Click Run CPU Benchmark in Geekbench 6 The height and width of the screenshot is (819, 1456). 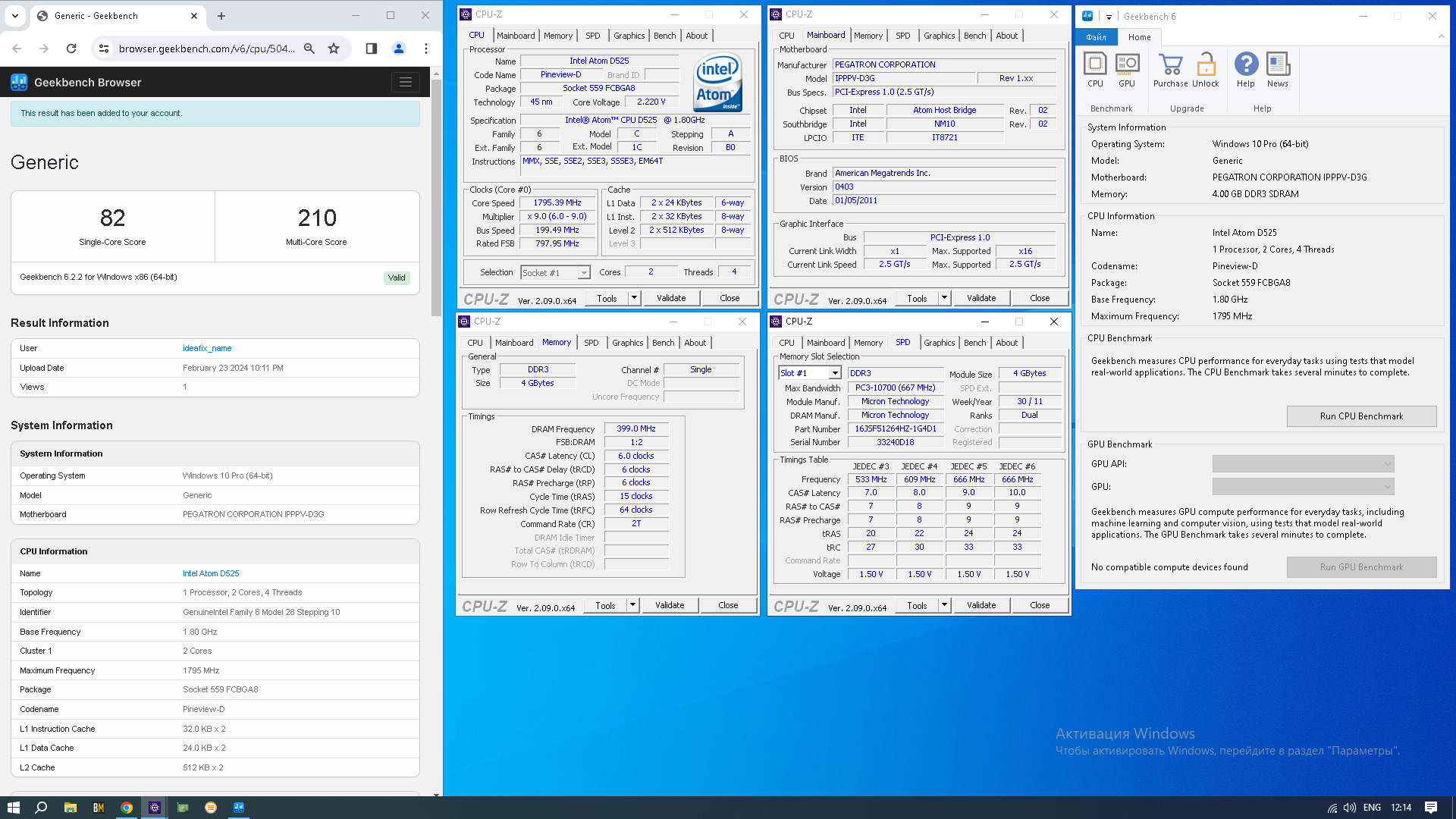[1361, 416]
